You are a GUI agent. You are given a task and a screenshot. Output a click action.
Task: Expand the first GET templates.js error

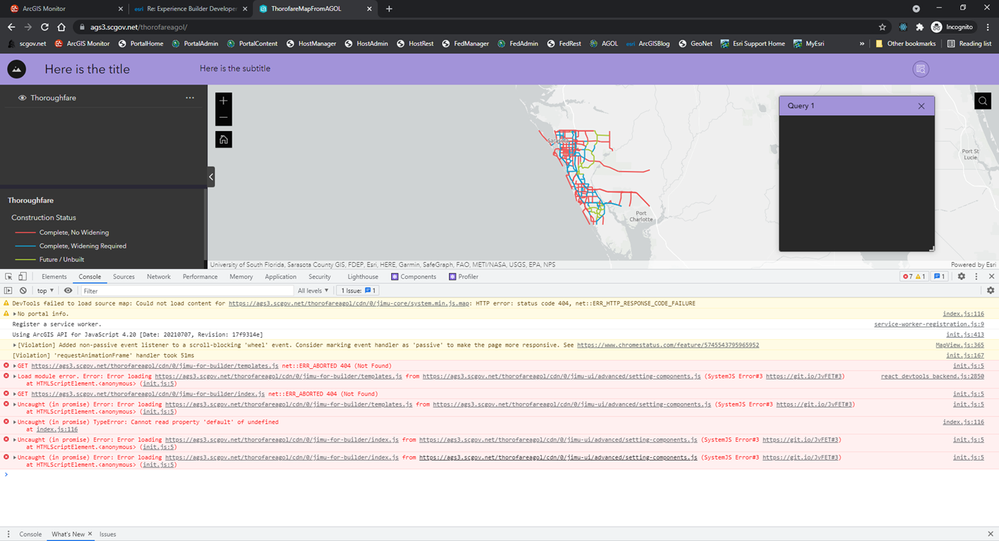tap(15, 366)
